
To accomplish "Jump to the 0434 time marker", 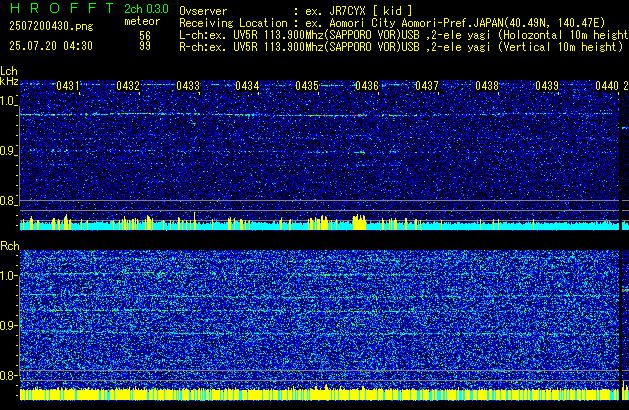I will click(x=247, y=86).
